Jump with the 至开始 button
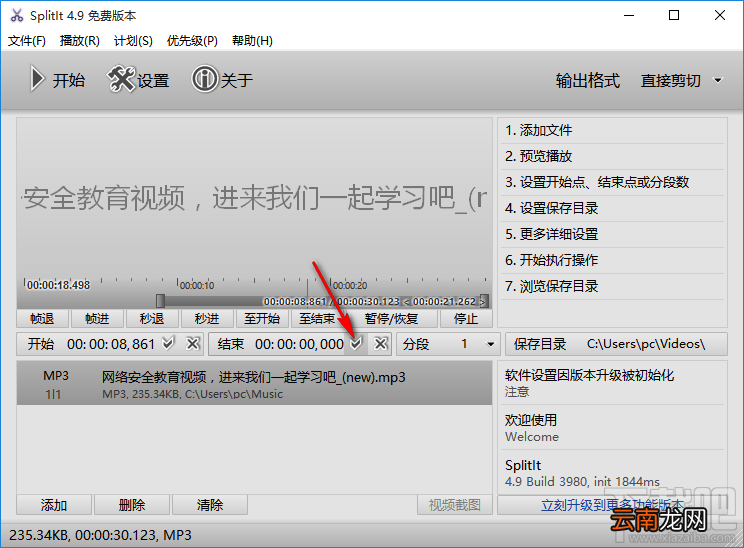Image resolution: width=744 pixels, height=548 pixels. pos(262,318)
